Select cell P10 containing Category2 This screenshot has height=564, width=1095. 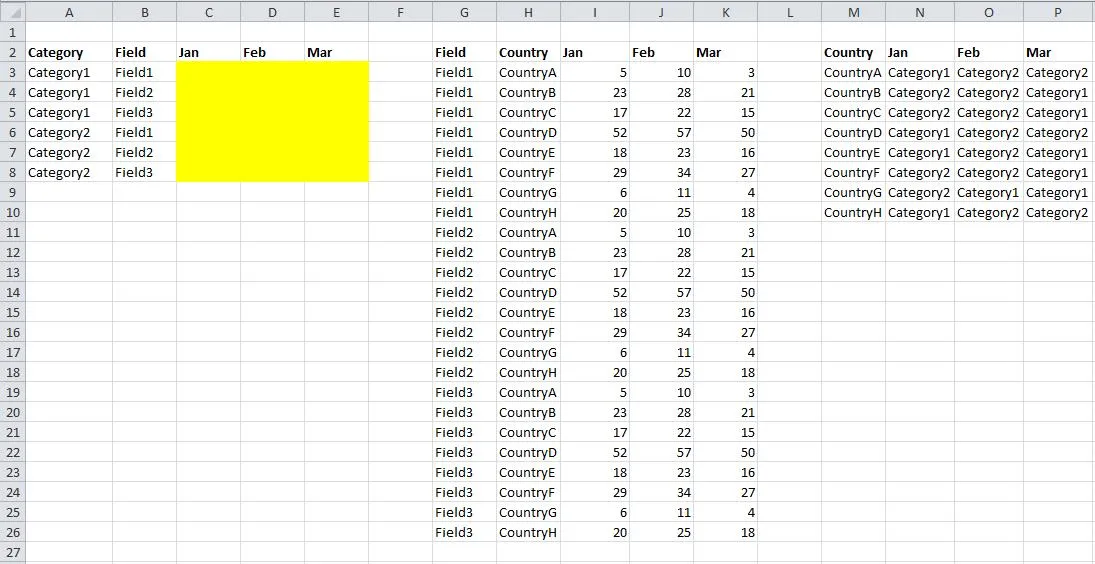tap(1059, 212)
